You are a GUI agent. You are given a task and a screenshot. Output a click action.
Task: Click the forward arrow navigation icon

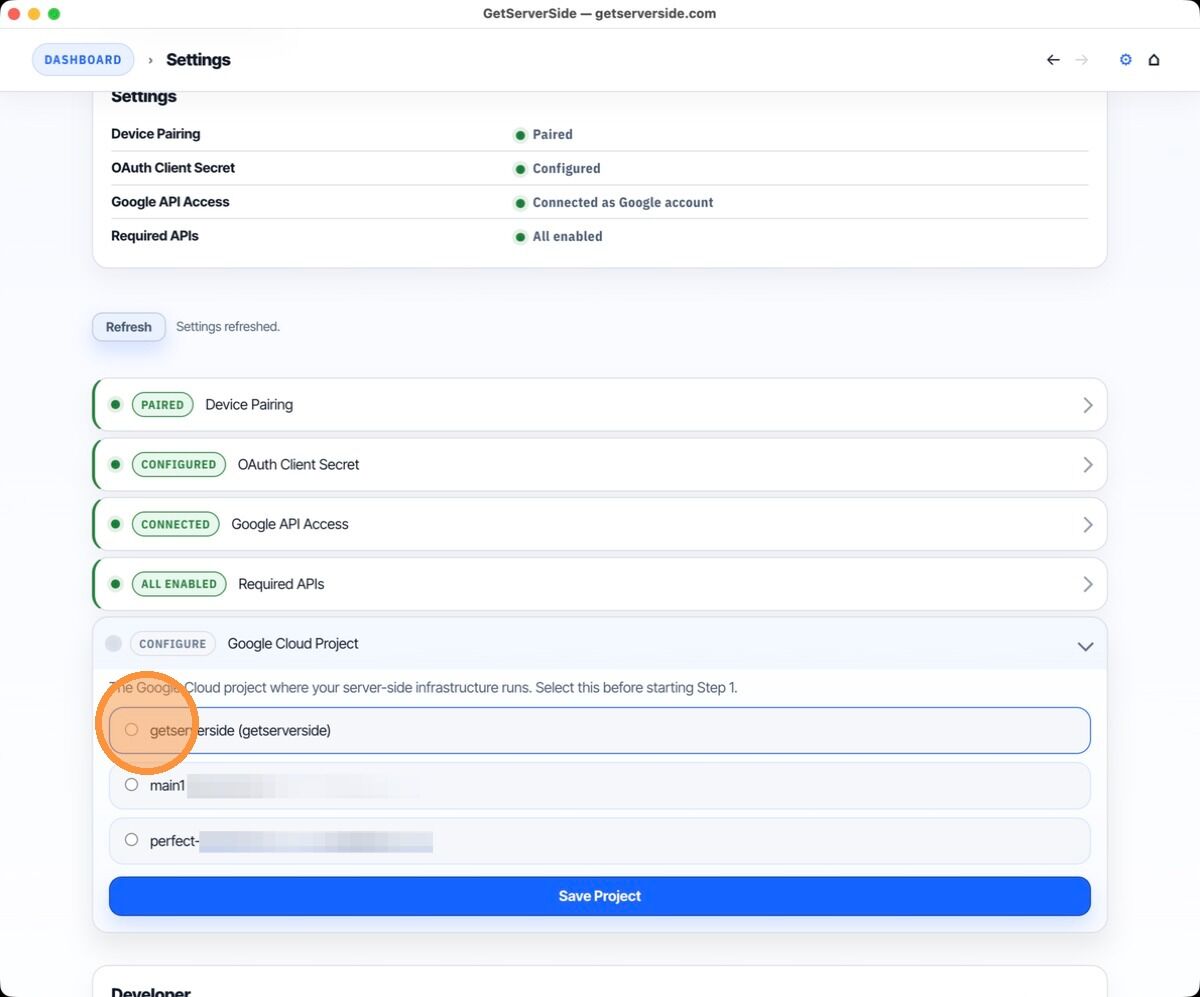tap(1081, 60)
